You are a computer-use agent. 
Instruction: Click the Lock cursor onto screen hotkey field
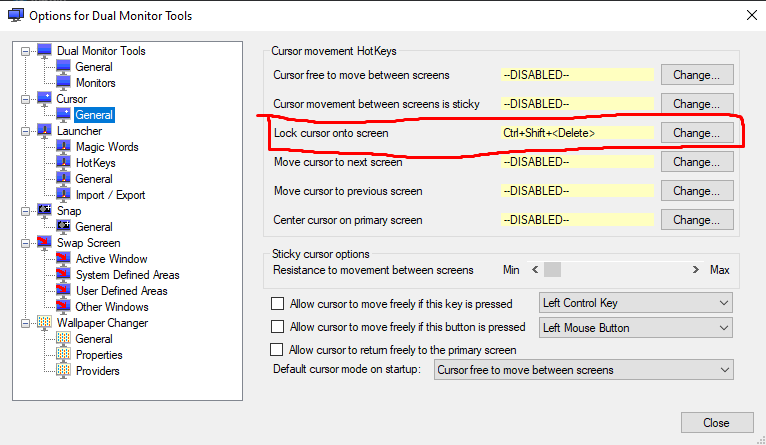(576, 133)
